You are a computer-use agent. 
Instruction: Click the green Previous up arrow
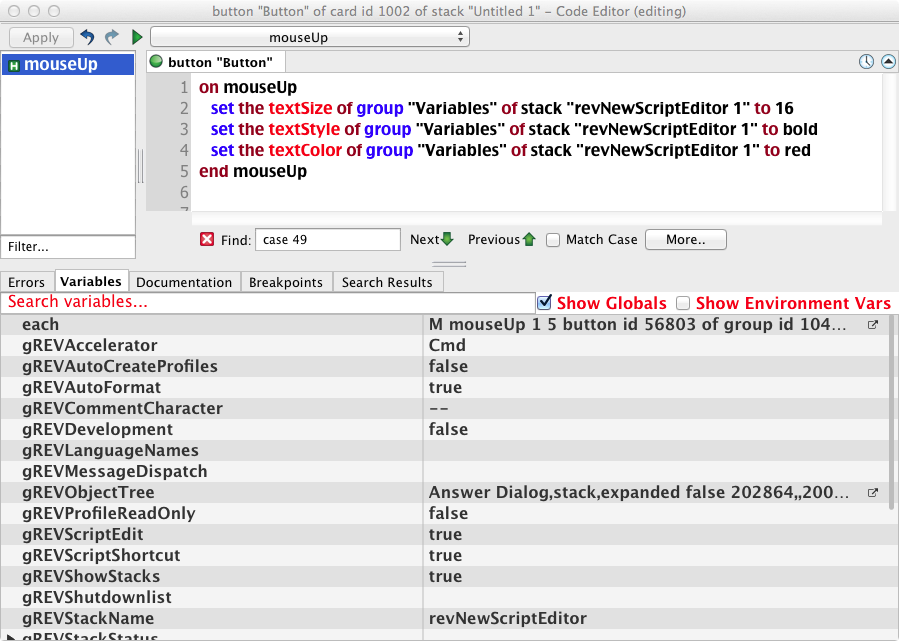pyautogui.click(x=529, y=239)
